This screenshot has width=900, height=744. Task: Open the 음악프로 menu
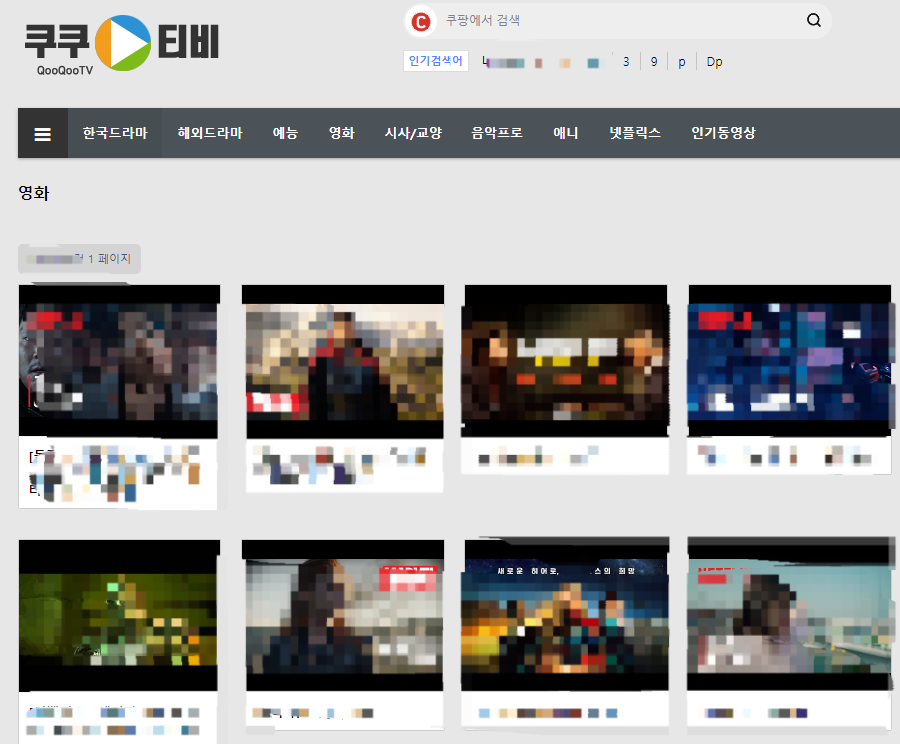496,132
